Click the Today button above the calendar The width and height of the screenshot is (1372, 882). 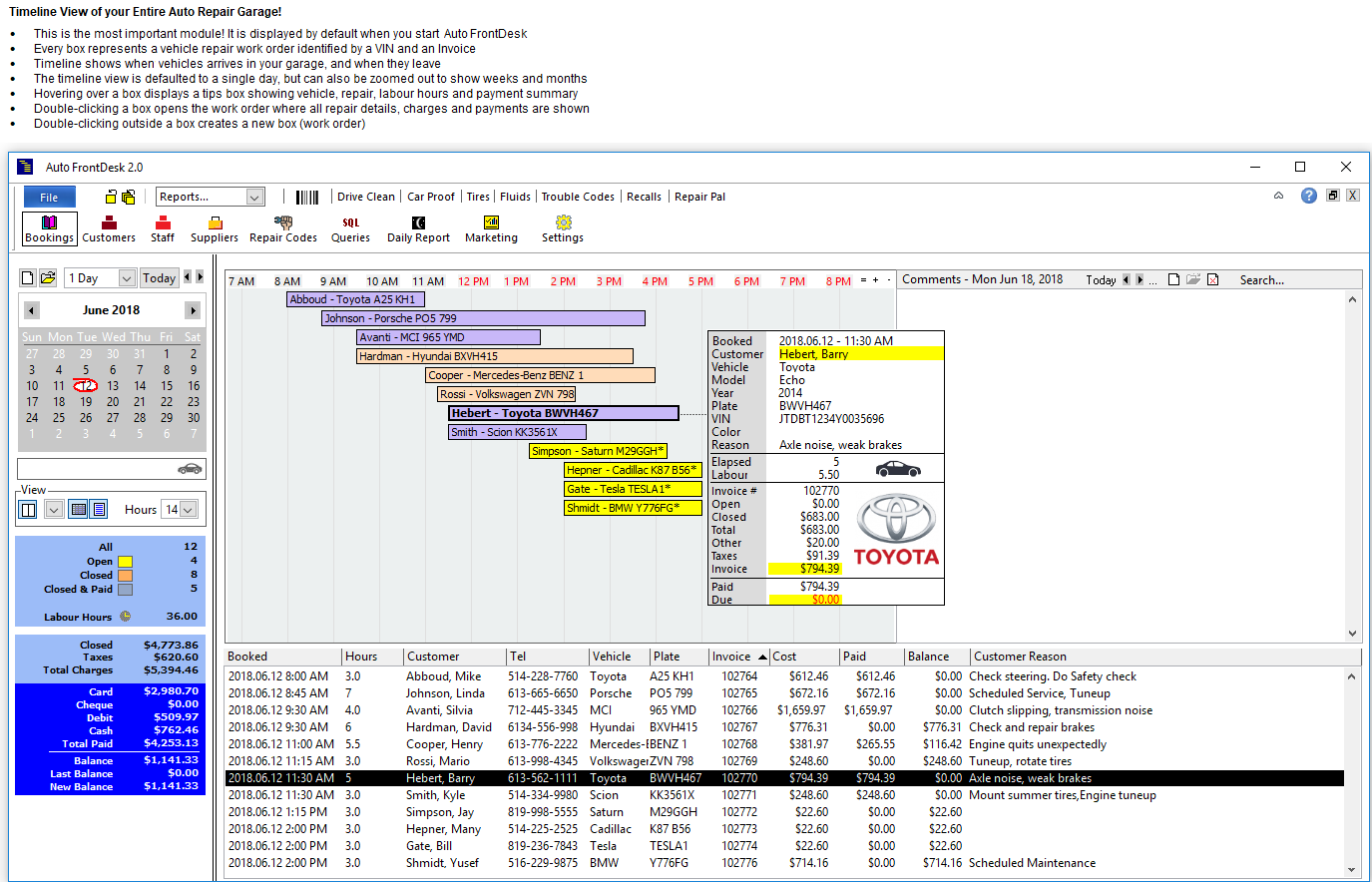click(x=159, y=278)
